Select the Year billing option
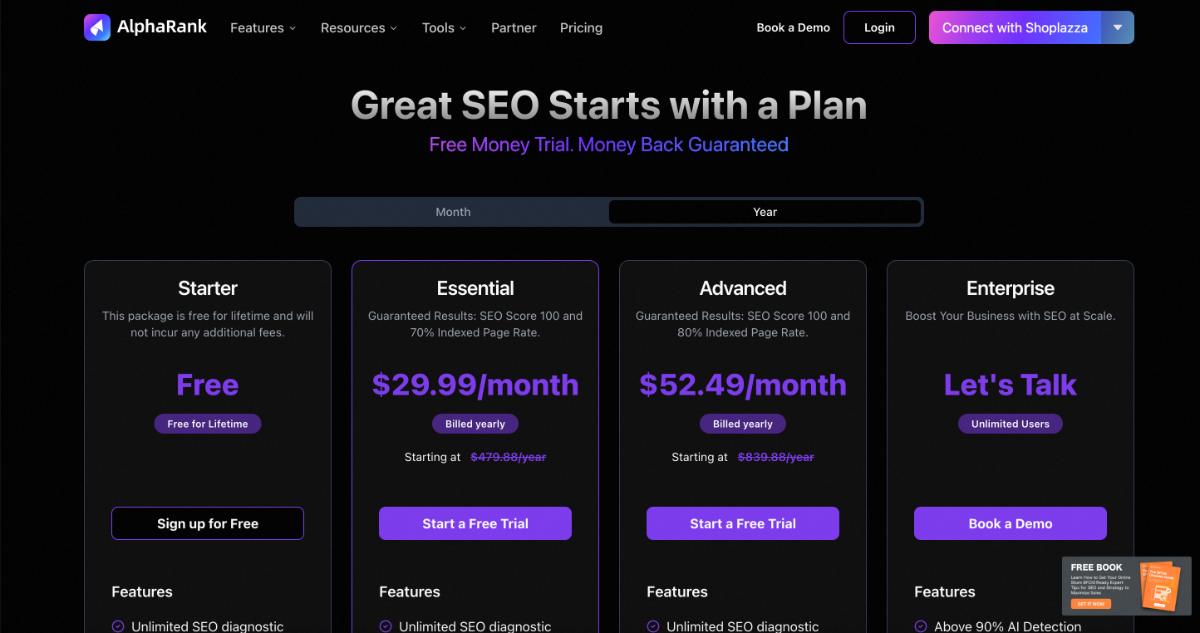Image resolution: width=1200 pixels, height=633 pixels. (x=765, y=212)
